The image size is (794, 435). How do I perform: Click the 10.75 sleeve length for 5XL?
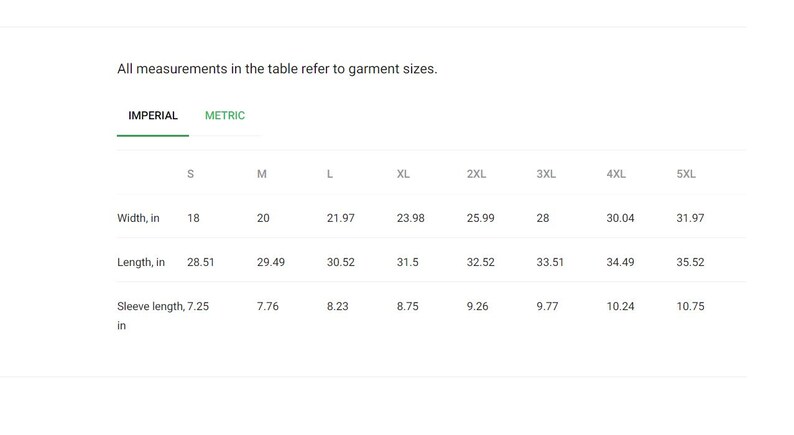tap(690, 306)
